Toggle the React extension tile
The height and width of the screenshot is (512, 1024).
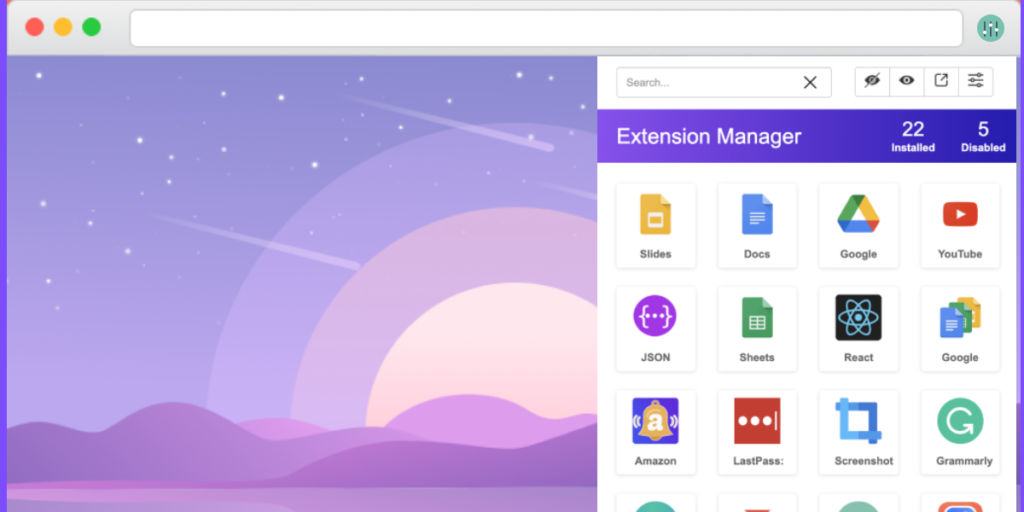(x=858, y=329)
